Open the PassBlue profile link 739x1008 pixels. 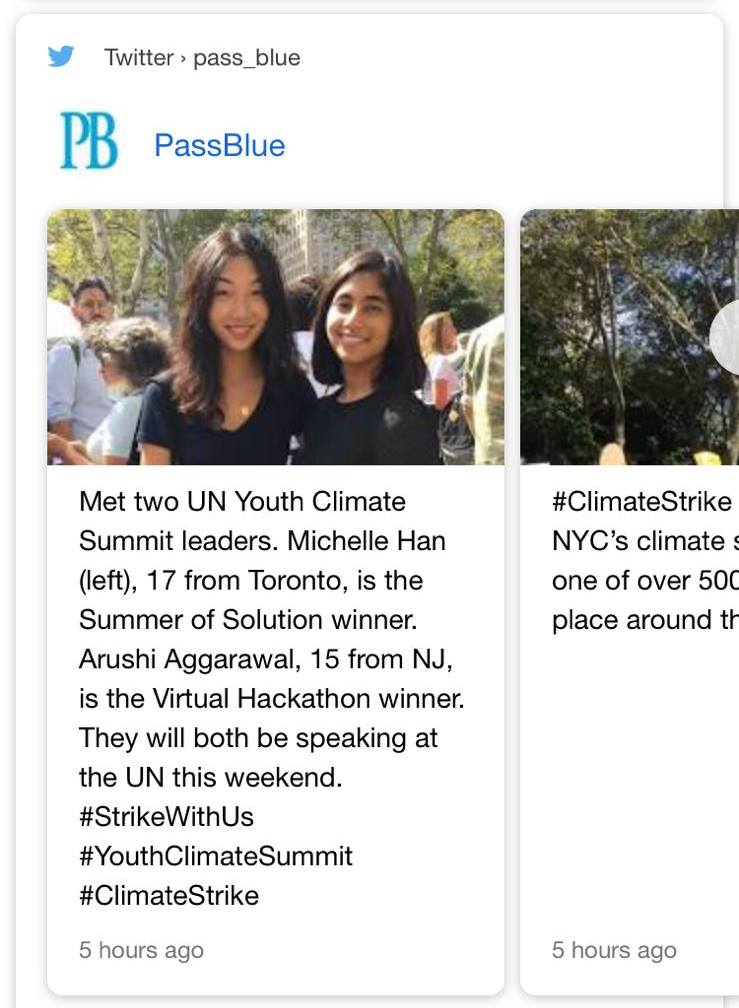click(x=219, y=145)
